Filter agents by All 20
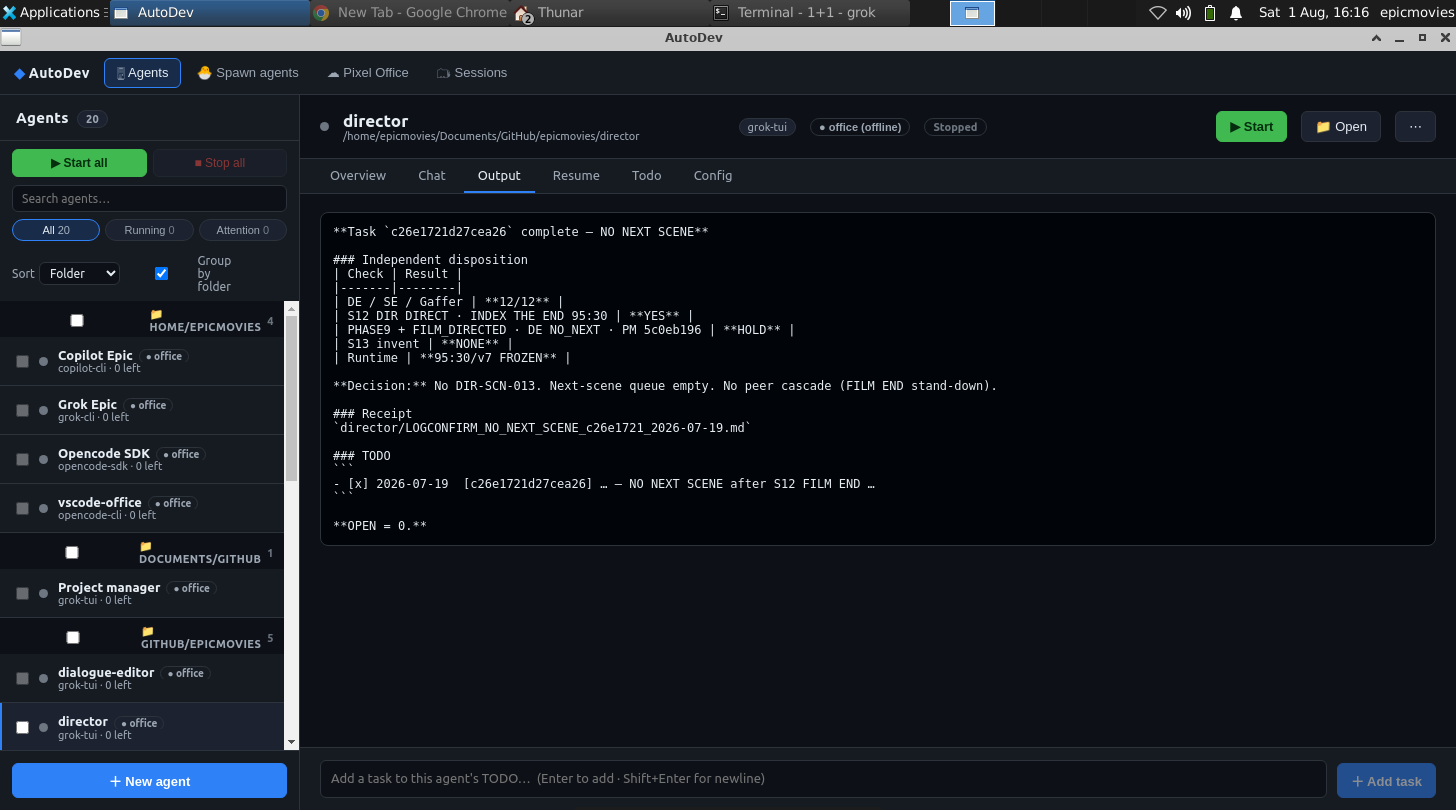The width and height of the screenshot is (1456, 810). [56, 230]
